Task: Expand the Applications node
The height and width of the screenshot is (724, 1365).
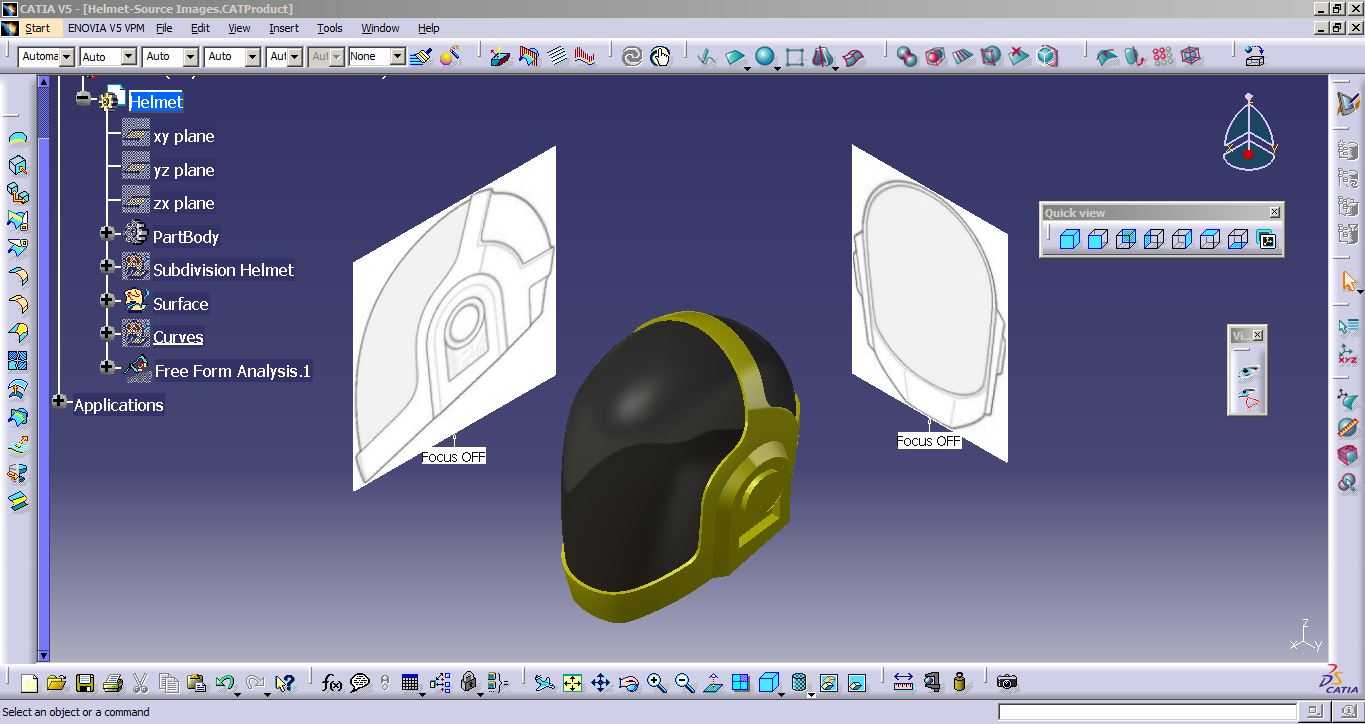Action: [x=59, y=401]
